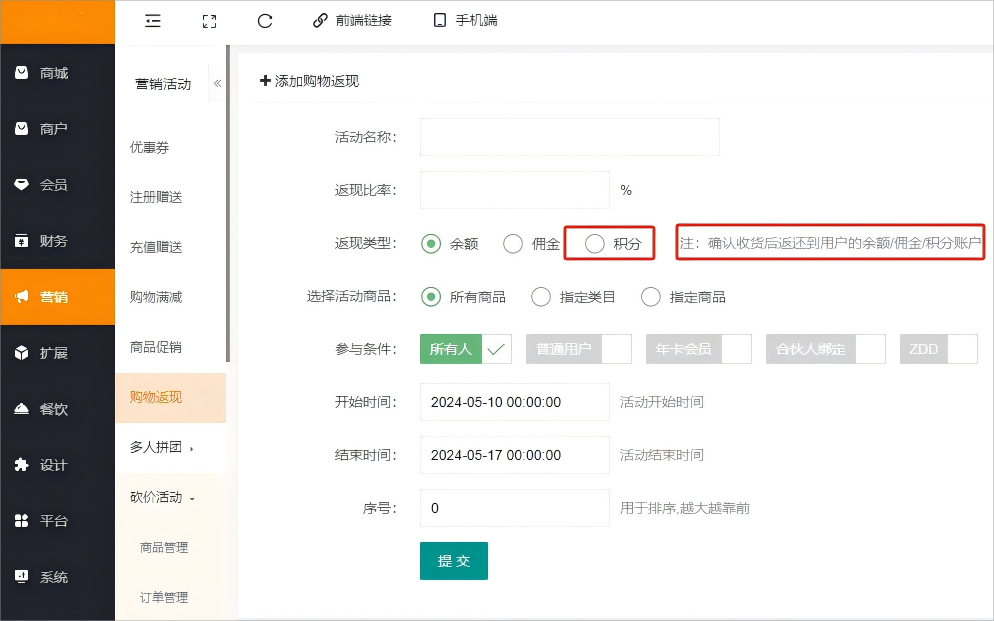The width and height of the screenshot is (994, 621).
Task: Open 优惠券 in the marketing menu
Action: (150, 147)
